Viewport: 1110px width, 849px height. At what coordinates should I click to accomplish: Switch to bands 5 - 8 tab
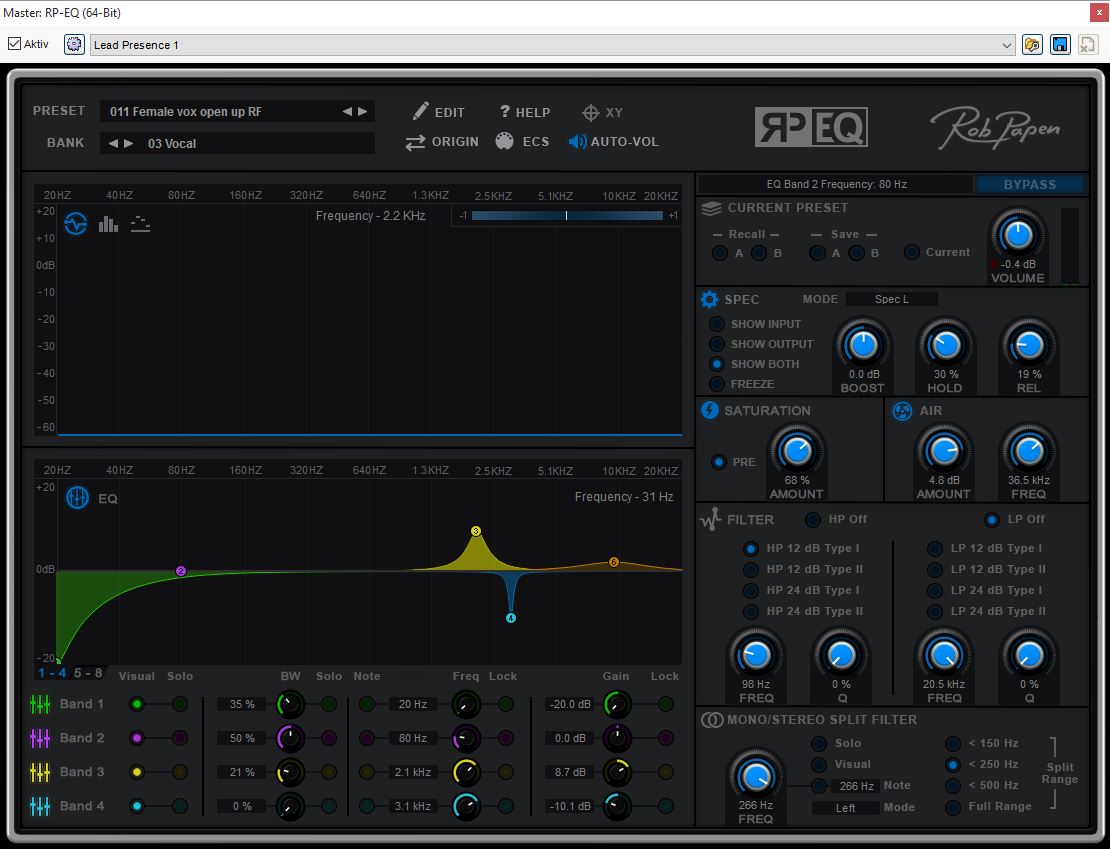tap(88, 673)
